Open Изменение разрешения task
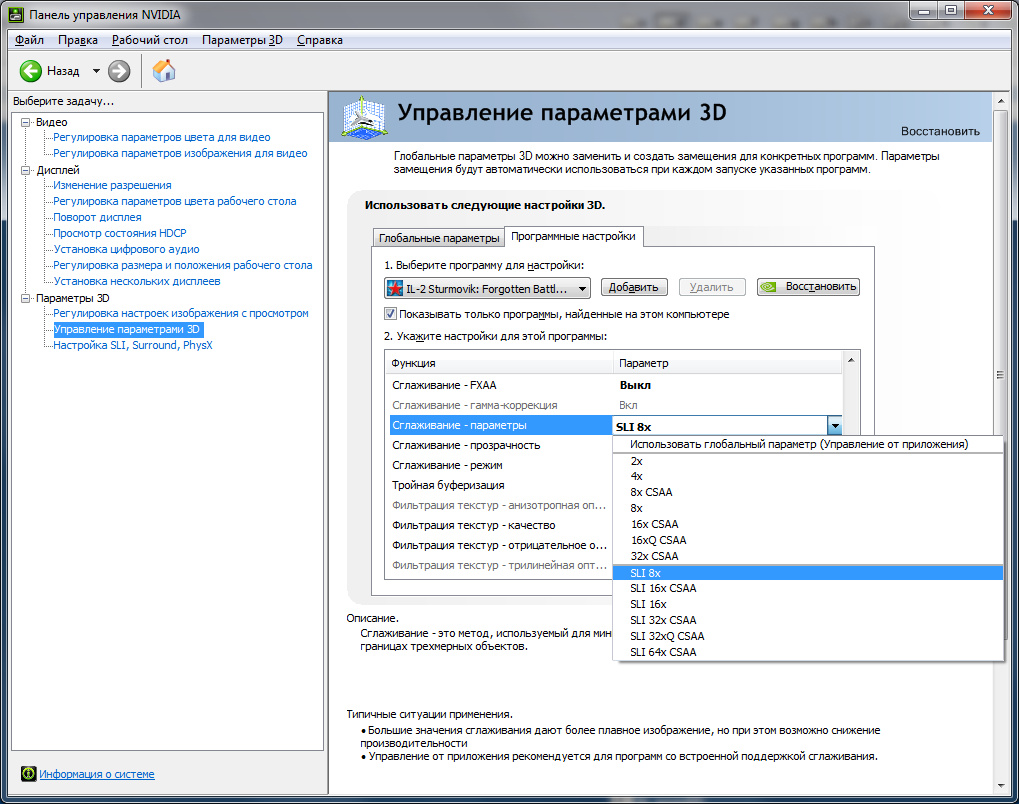 click(x=112, y=185)
